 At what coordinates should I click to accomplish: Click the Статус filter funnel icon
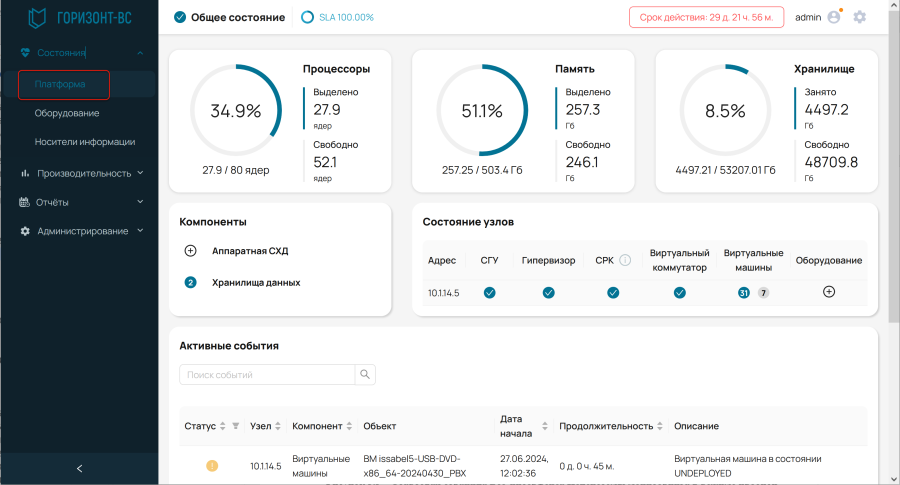tap(235, 426)
